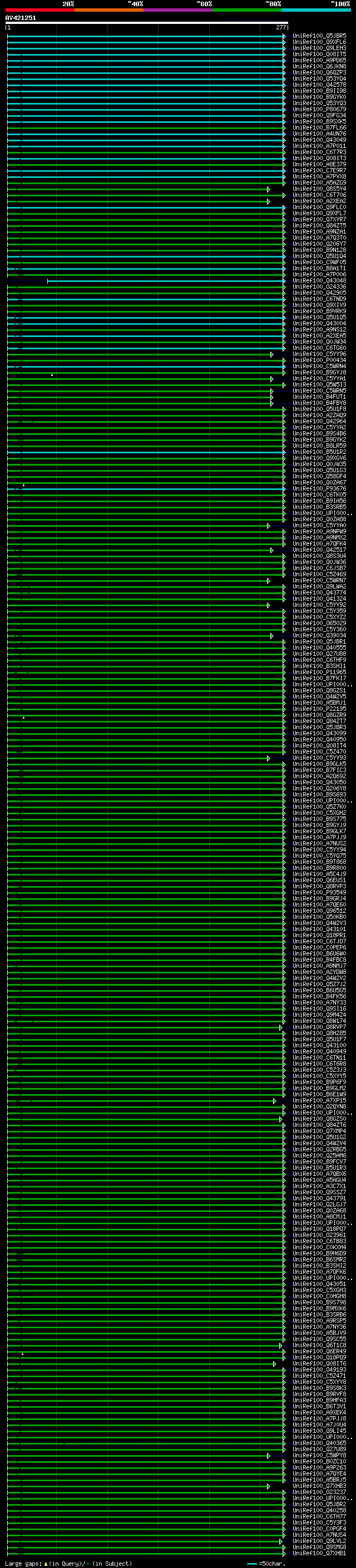Open hit UniRef100_Q6JKN8

click(319, 66)
